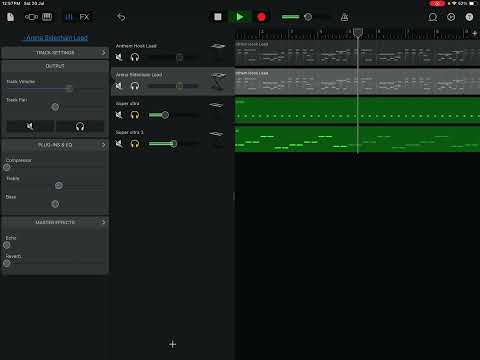The height and width of the screenshot is (360, 480).
Task: Mute the Super ultra 1 track
Action: pos(119,144)
